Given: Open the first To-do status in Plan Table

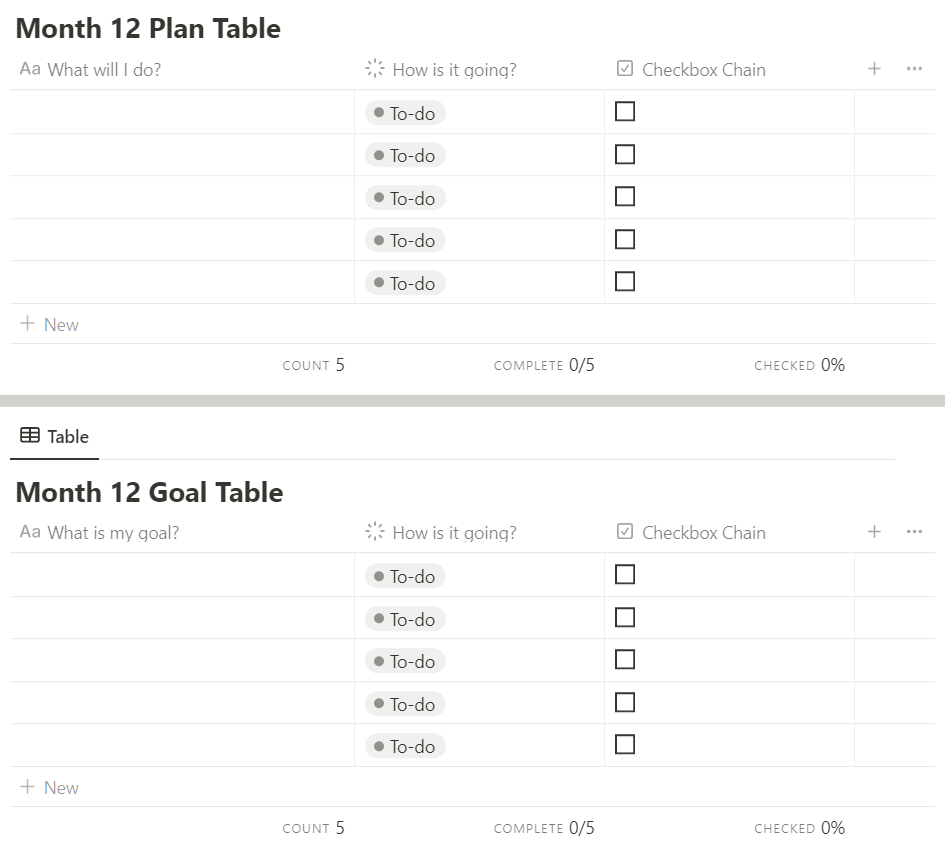Looking at the screenshot, I should click(405, 113).
